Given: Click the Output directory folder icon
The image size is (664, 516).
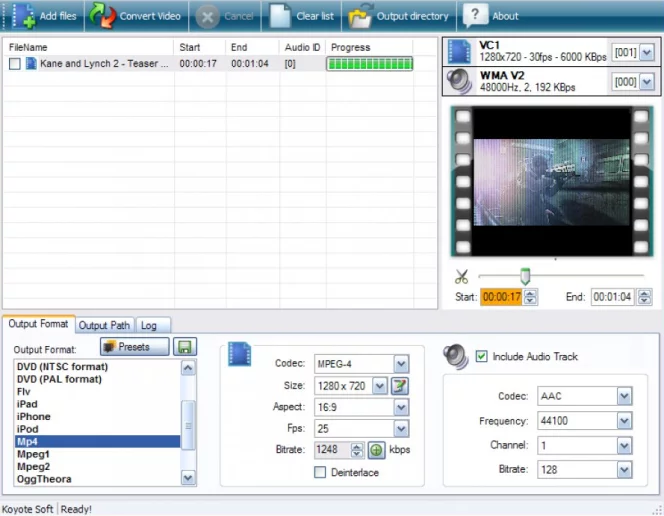Looking at the screenshot, I should coord(360,17).
